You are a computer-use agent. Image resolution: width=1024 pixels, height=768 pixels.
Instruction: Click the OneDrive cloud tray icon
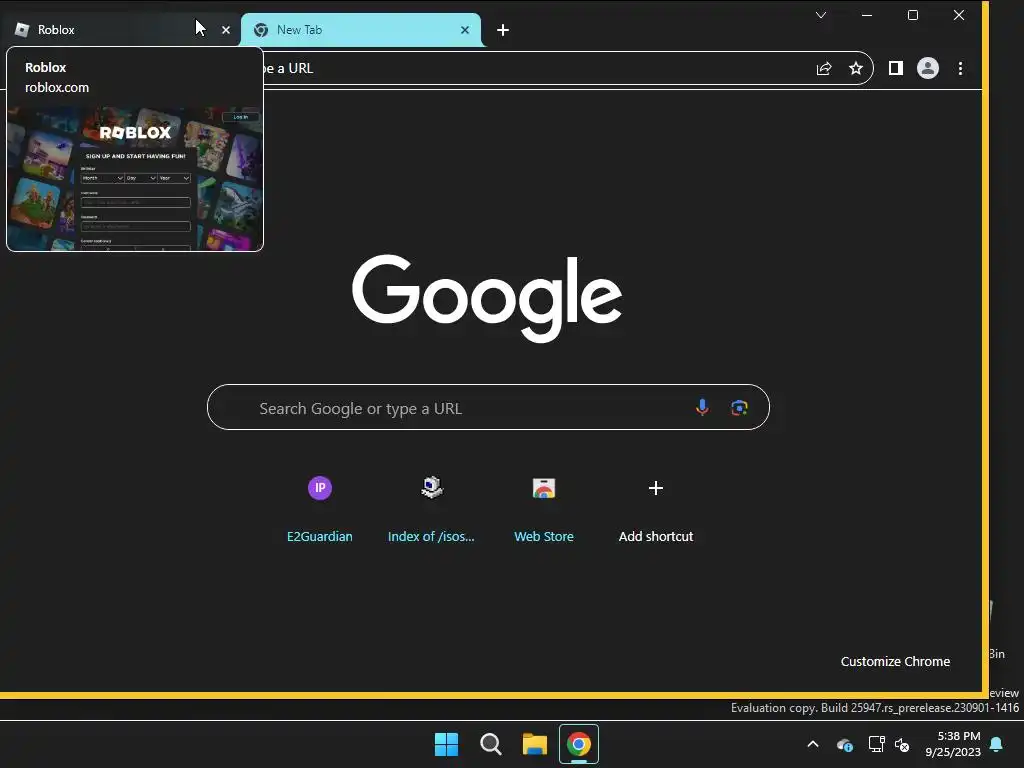(x=844, y=744)
